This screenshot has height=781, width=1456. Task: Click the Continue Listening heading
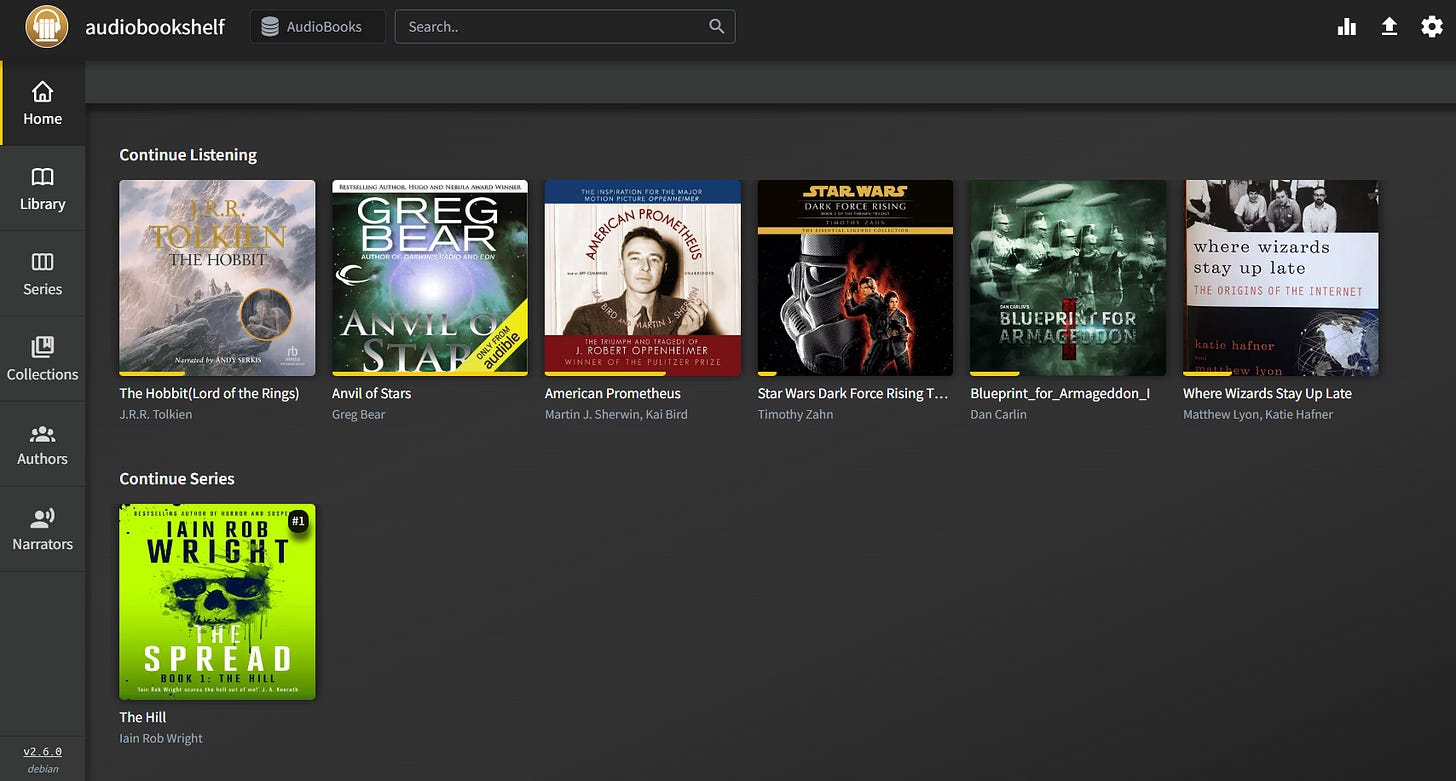pyautogui.click(x=188, y=155)
